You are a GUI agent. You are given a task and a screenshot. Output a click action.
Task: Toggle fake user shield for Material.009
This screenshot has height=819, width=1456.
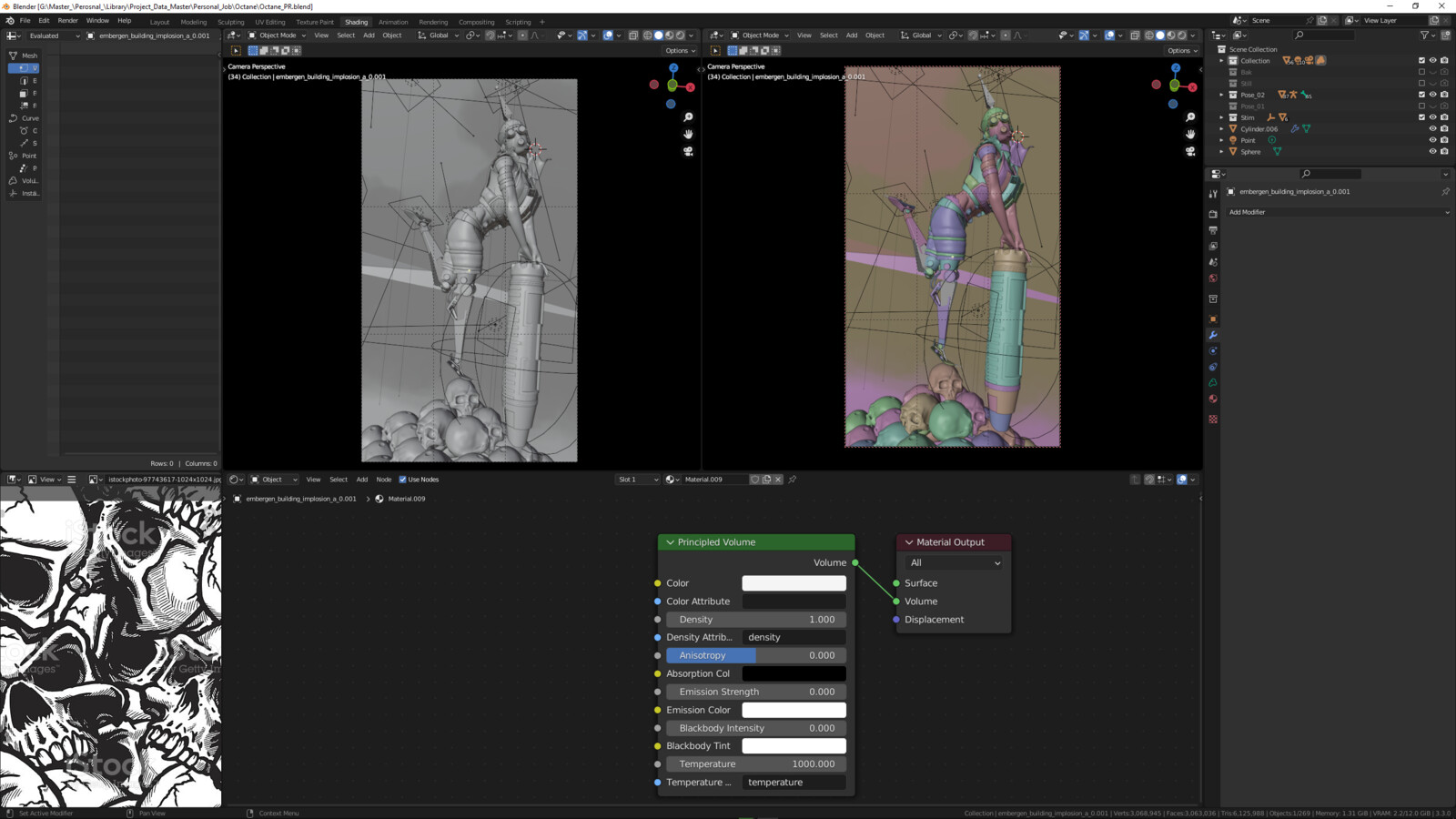[x=754, y=480]
